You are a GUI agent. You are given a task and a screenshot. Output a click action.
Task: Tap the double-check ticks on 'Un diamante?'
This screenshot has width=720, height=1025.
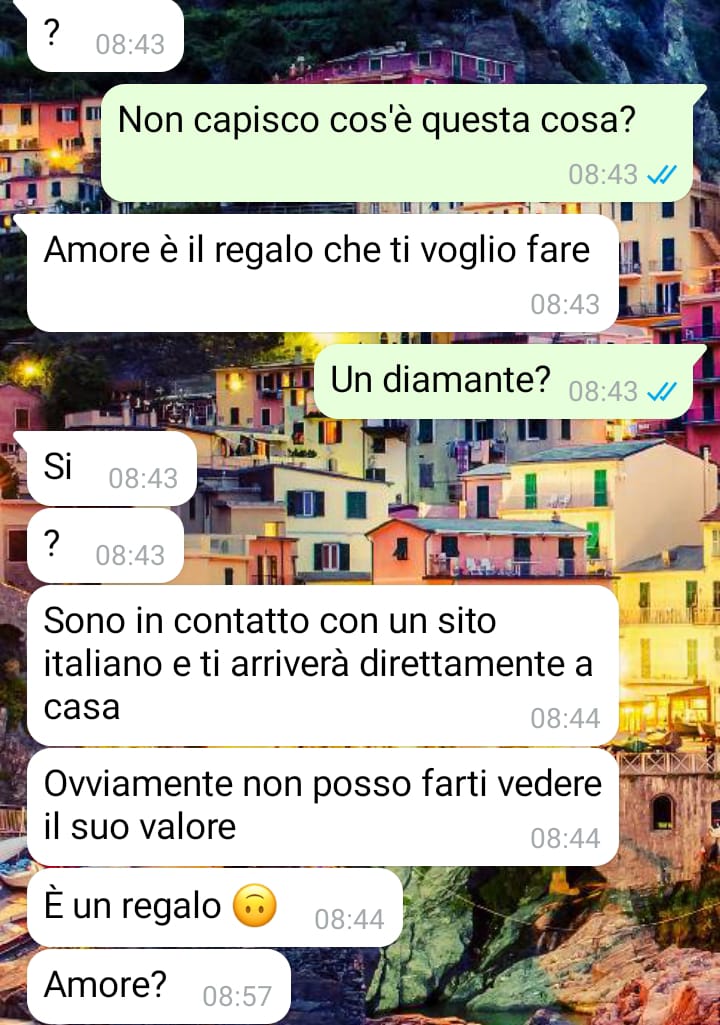662,392
